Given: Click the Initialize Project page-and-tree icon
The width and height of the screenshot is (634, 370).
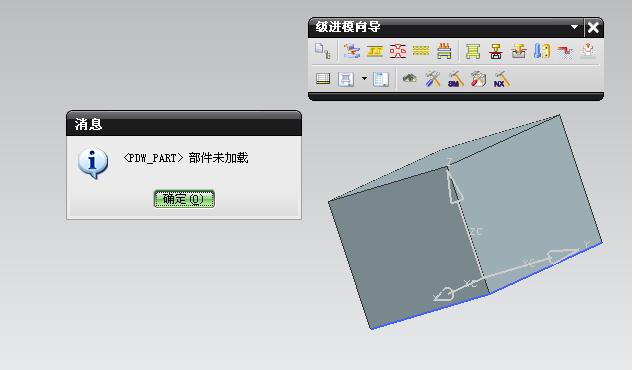Looking at the screenshot, I should click(x=322, y=51).
